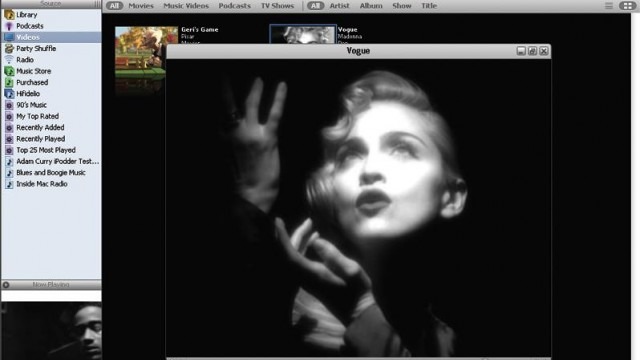The height and width of the screenshot is (360, 640).
Task: Filter by Podcasts tab
Action: click(x=234, y=6)
